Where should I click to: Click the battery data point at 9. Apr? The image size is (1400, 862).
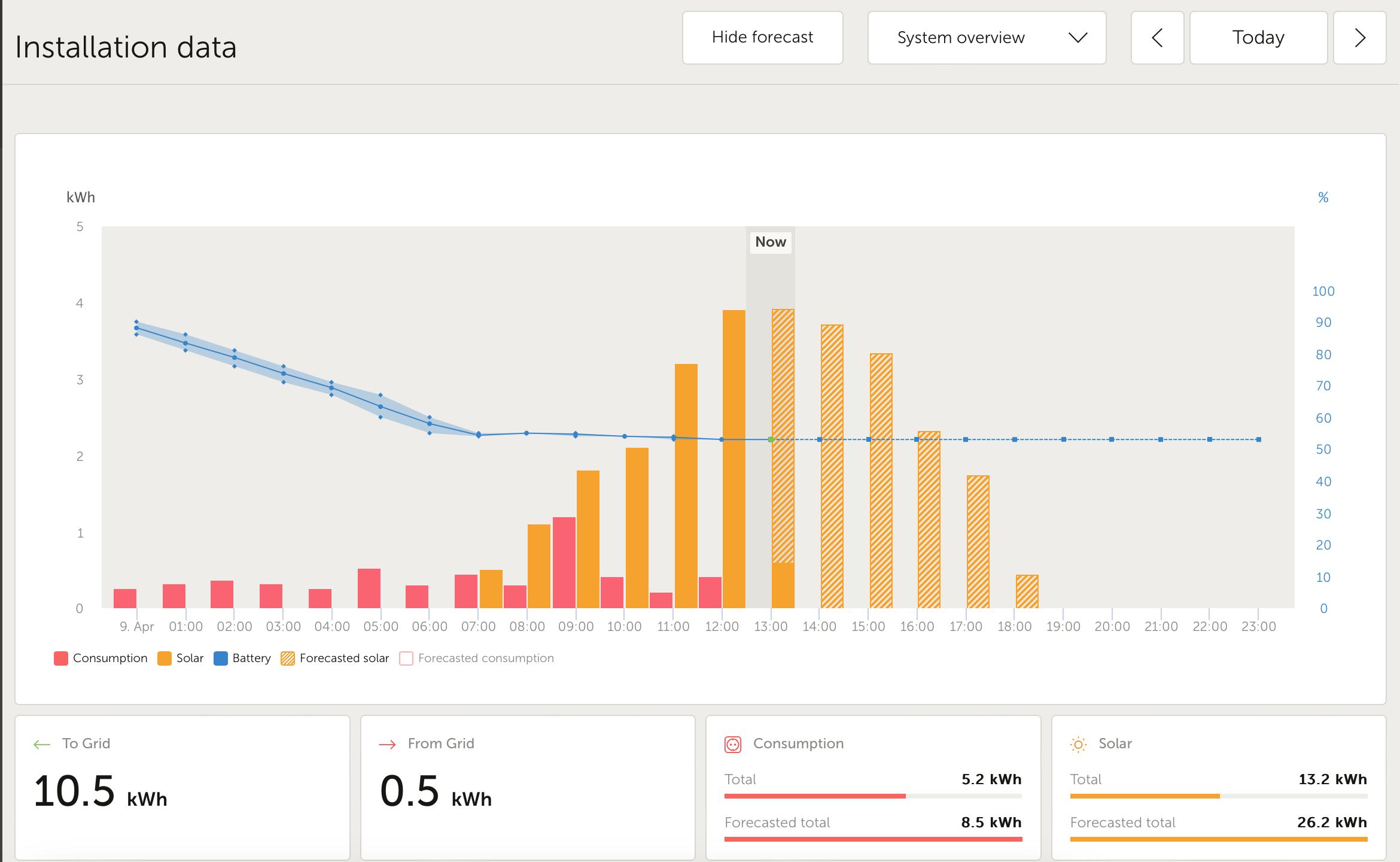click(x=136, y=328)
